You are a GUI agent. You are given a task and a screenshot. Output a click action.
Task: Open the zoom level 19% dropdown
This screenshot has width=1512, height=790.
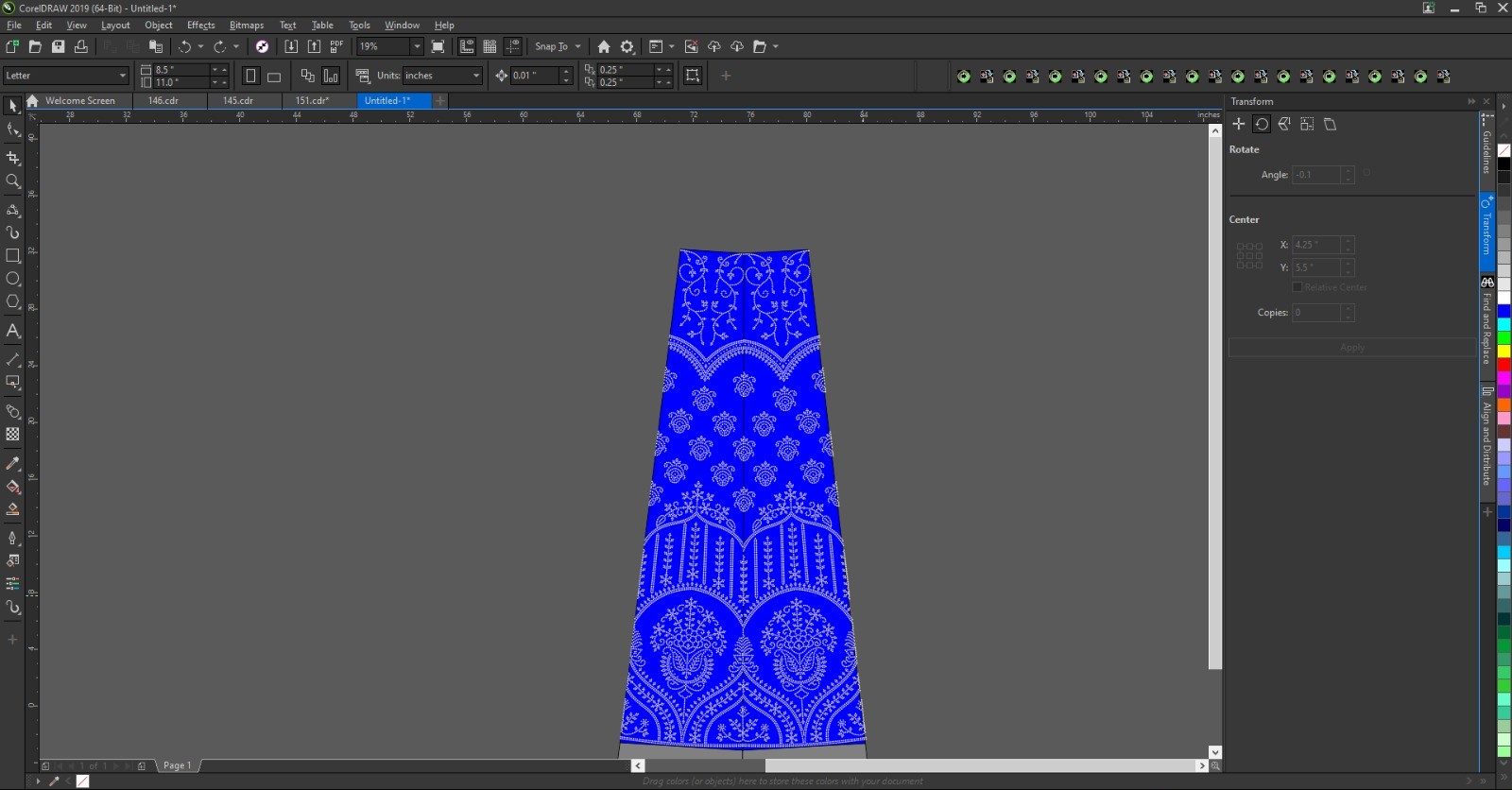click(416, 46)
